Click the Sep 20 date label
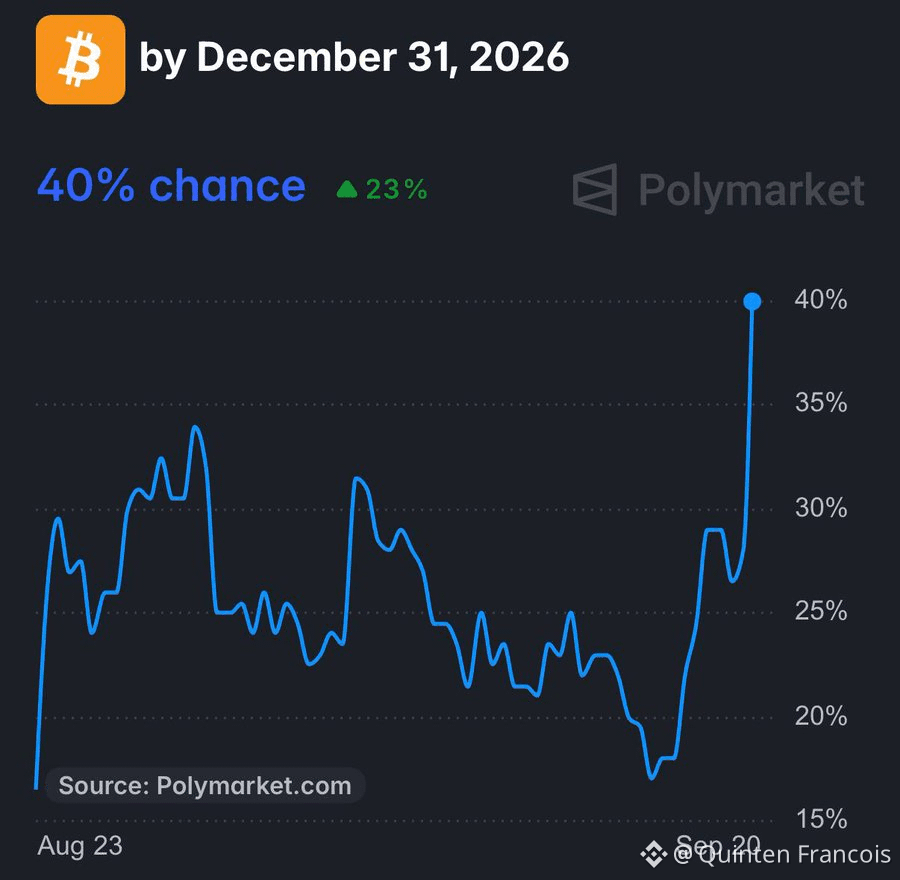900x880 pixels. pos(718,844)
